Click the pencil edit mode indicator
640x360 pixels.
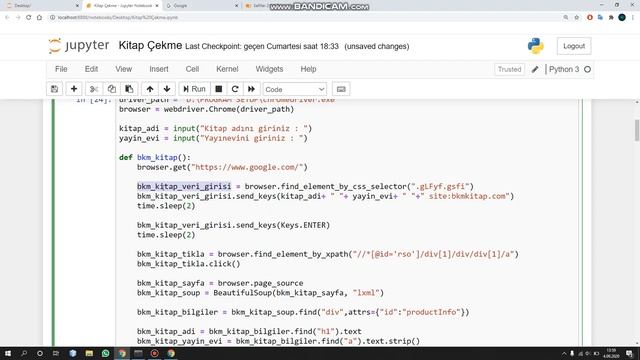pyautogui.click(x=535, y=69)
